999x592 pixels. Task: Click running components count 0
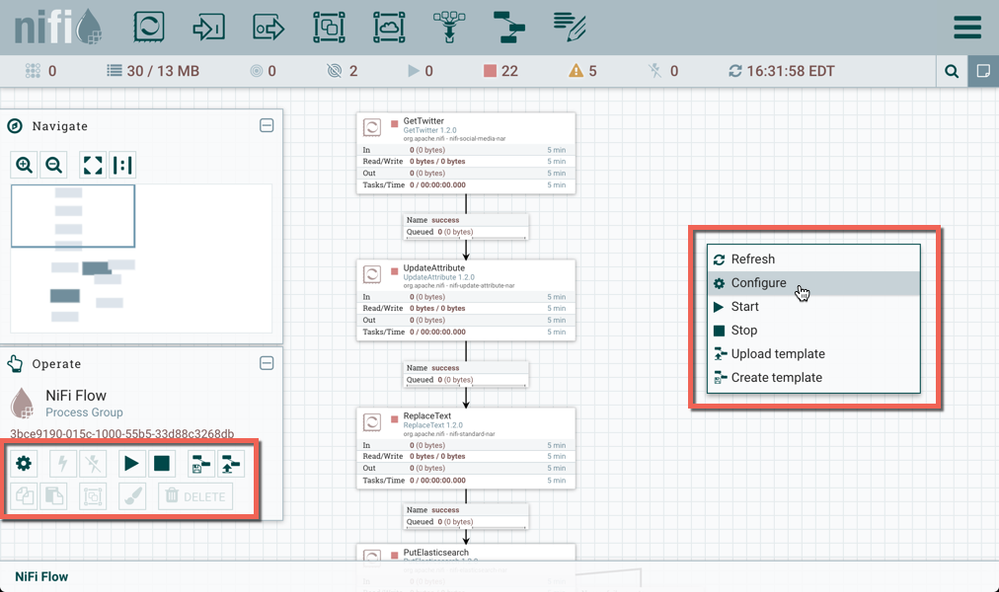click(x=420, y=71)
